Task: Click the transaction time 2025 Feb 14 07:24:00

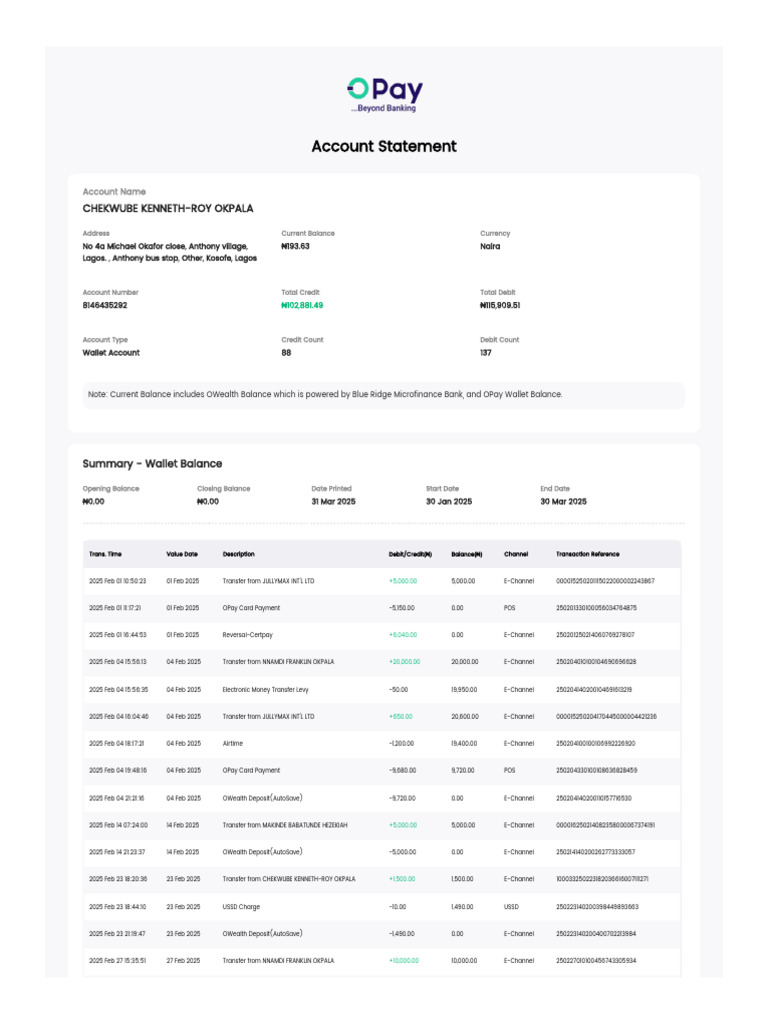Action: (x=118, y=825)
